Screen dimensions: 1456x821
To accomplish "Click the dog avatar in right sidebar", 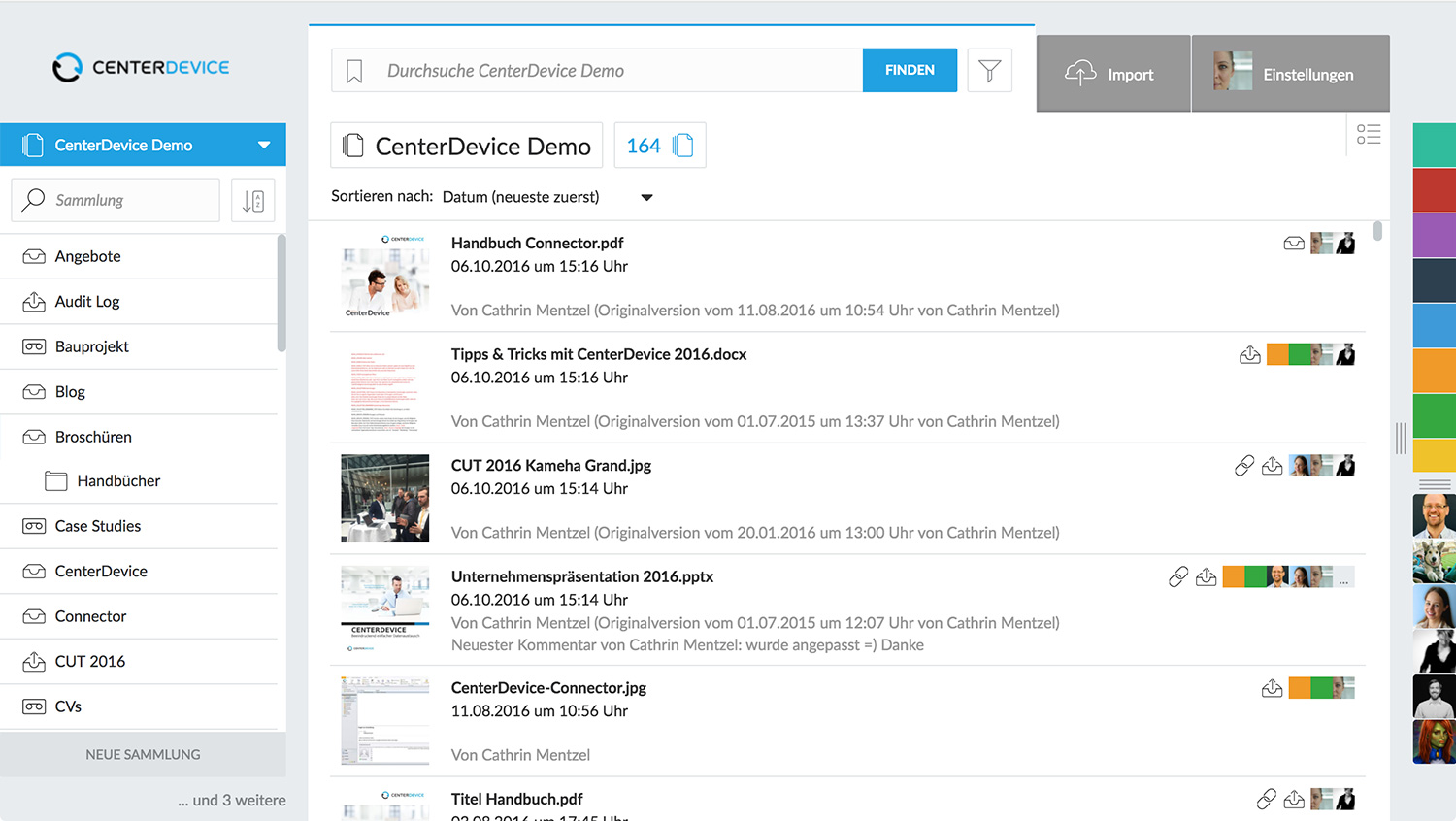I will click(1435, 561).
